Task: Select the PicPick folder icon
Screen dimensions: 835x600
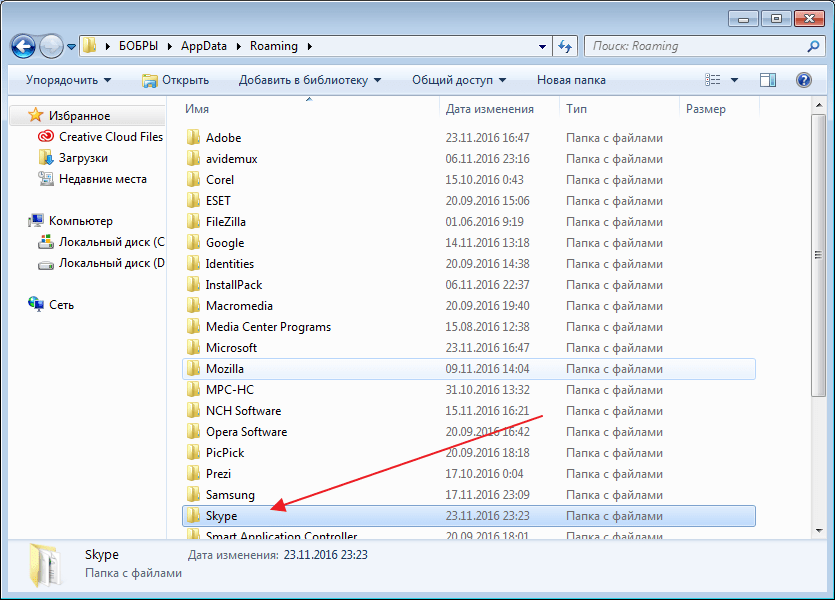Action: coord(193,453)
